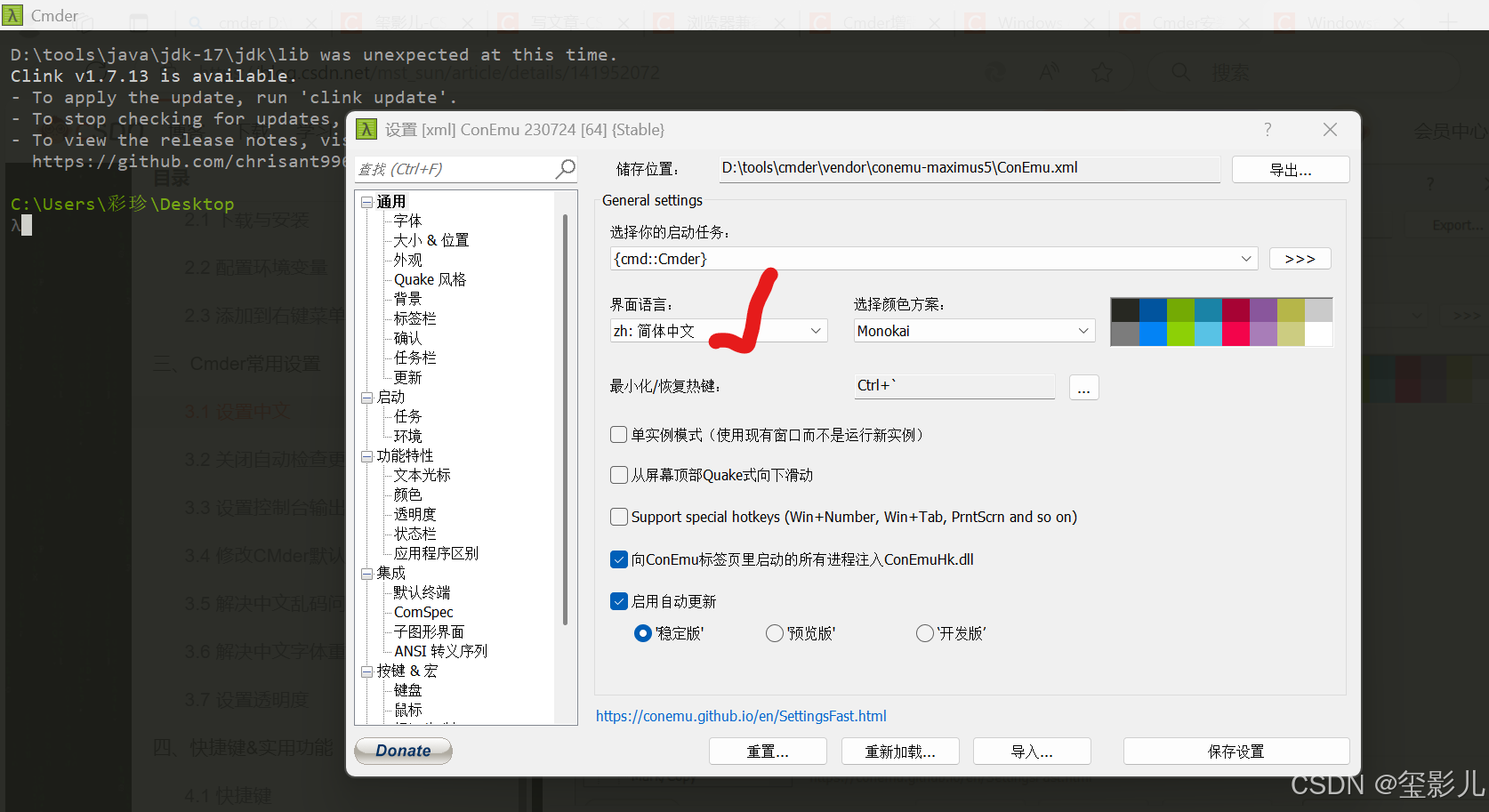Close the ConEmu settings dialog
This screenshot has height=812, width=1489.
pyautogui.click(x=1330, y=130)
